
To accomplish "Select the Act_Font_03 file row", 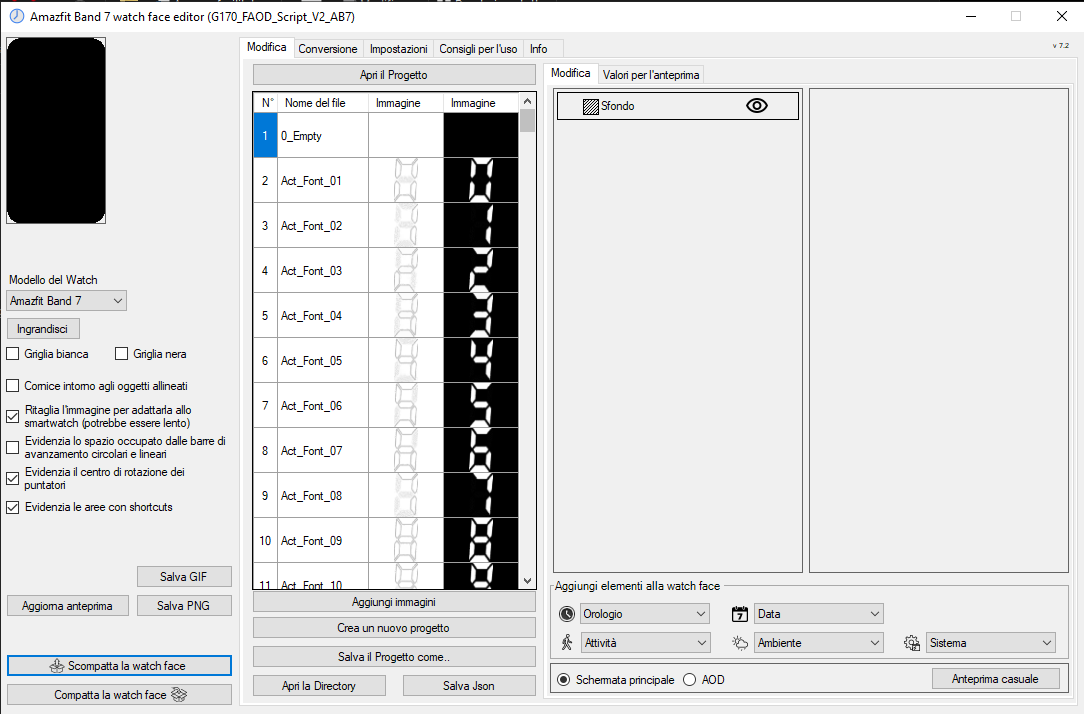I will pos(386,270).
